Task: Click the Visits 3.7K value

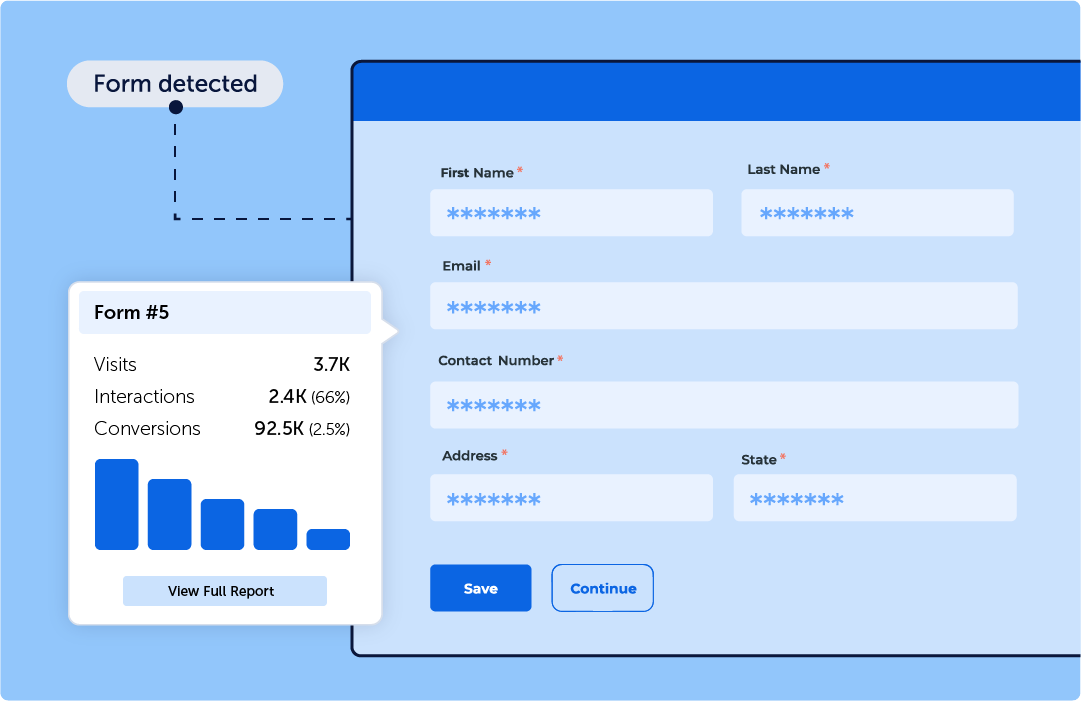Action: tap(331, 365)
